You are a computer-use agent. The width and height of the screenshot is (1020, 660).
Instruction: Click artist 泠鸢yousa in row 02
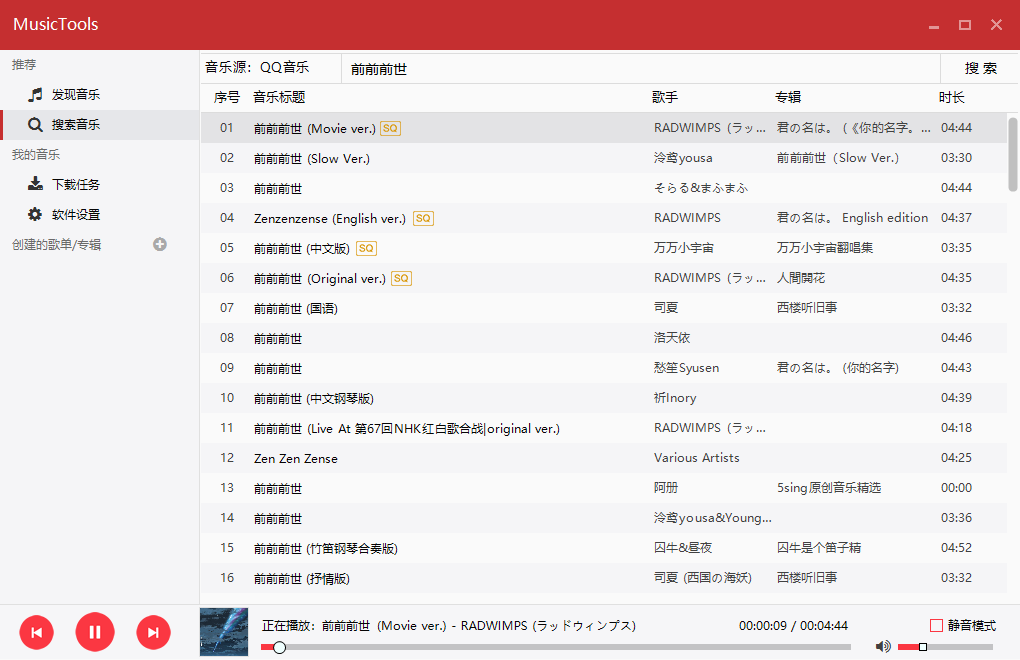pos(683,158)
